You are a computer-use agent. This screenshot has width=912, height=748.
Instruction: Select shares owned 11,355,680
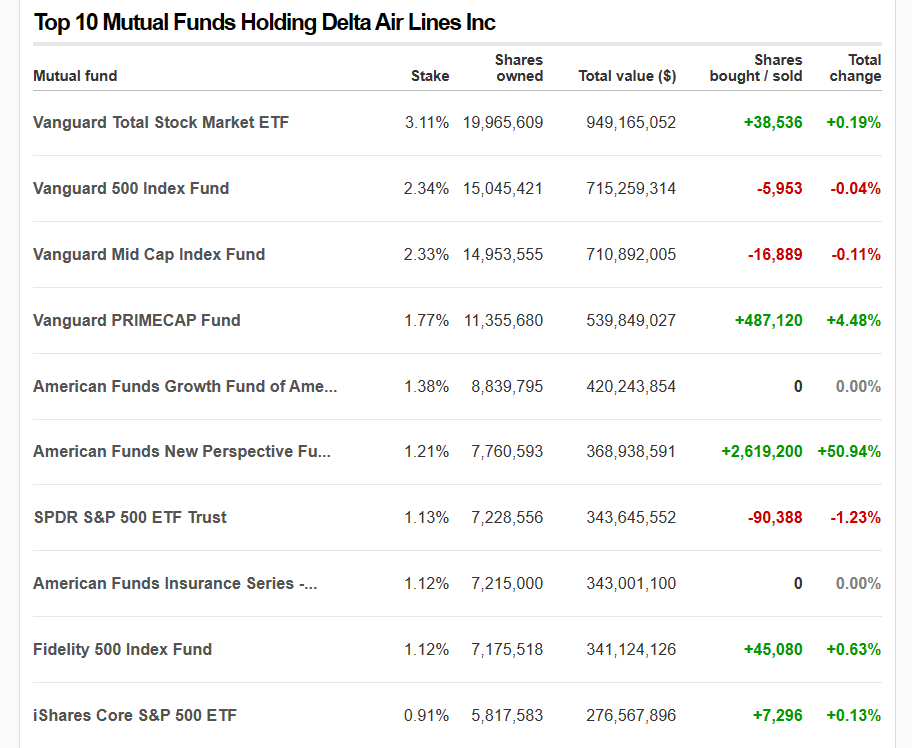(504, 320)
